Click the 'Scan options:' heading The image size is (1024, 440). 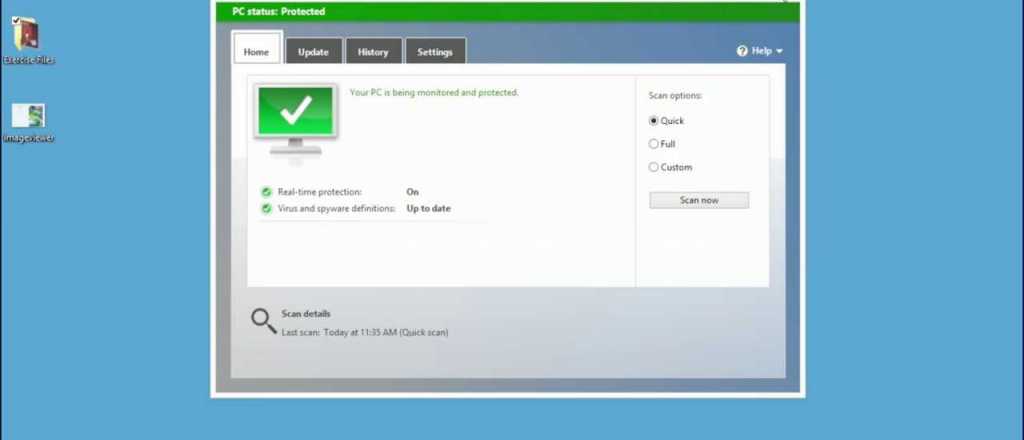click(675, 96)
